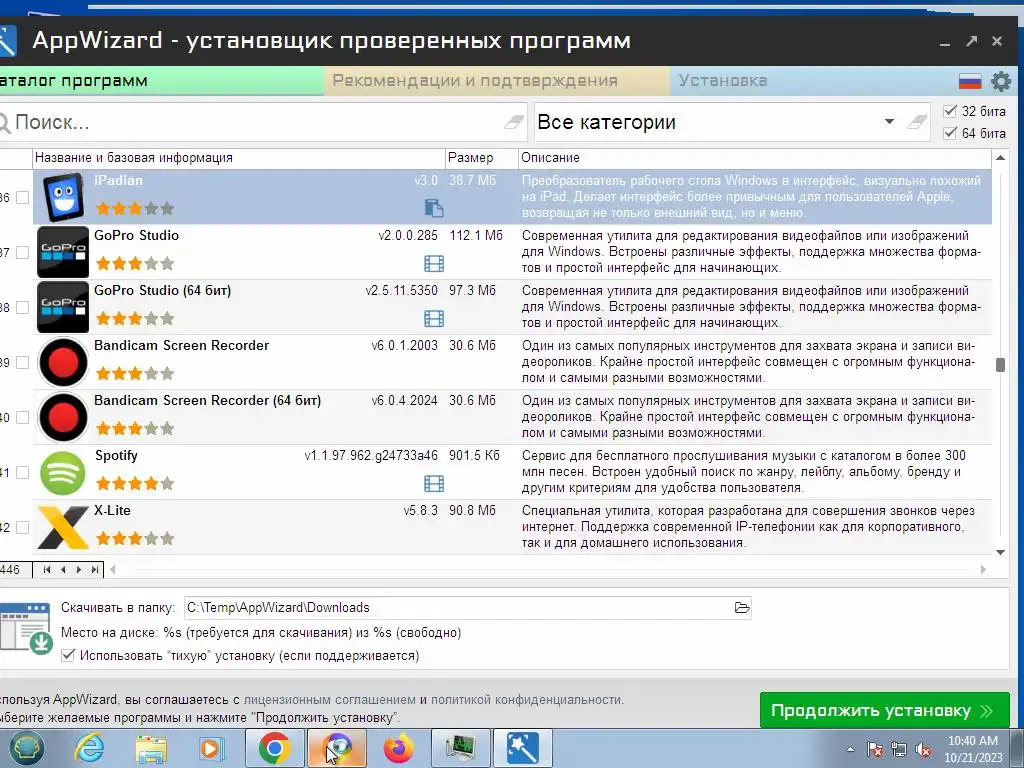Open Firefox from taskbar

click(398, 748)
